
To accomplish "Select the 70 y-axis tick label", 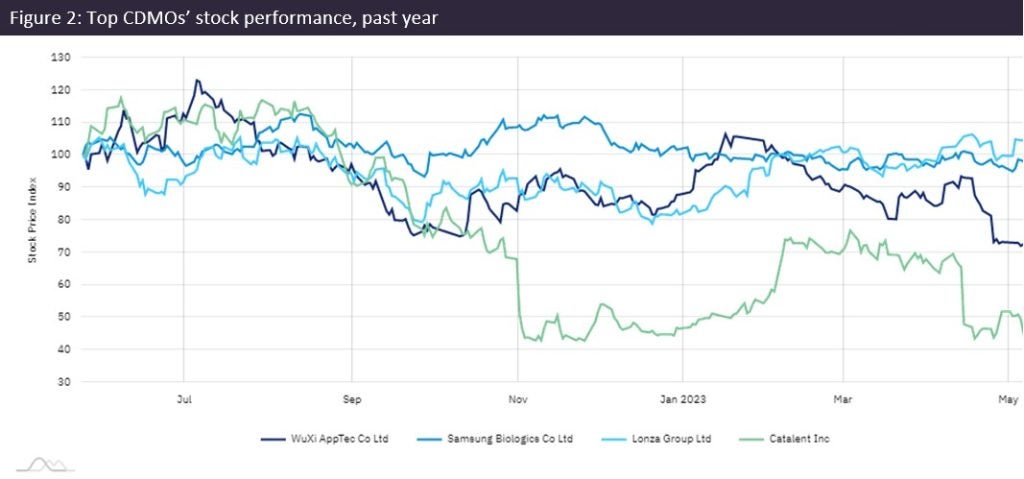I will (64, 252).
